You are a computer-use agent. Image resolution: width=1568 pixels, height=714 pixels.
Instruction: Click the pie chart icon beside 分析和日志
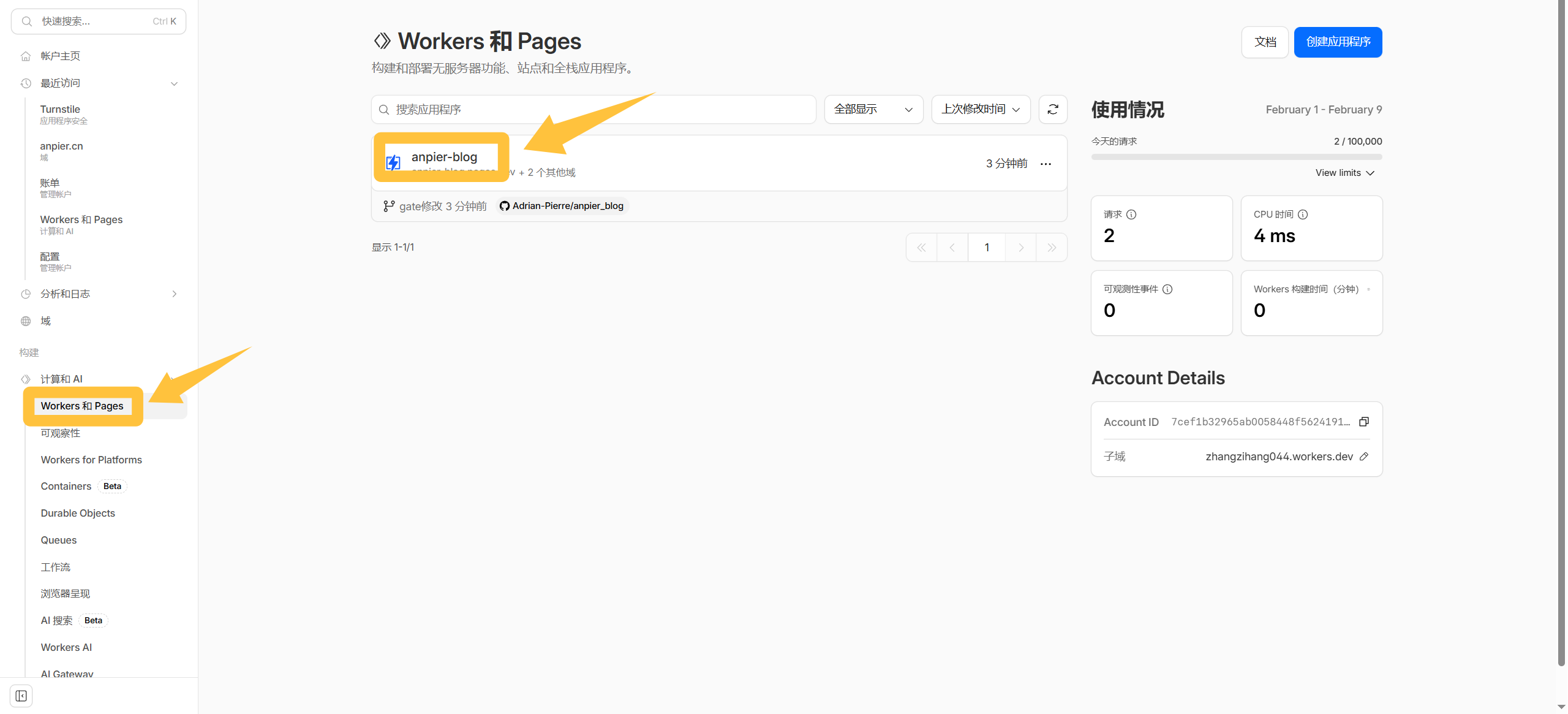(26, 294)
